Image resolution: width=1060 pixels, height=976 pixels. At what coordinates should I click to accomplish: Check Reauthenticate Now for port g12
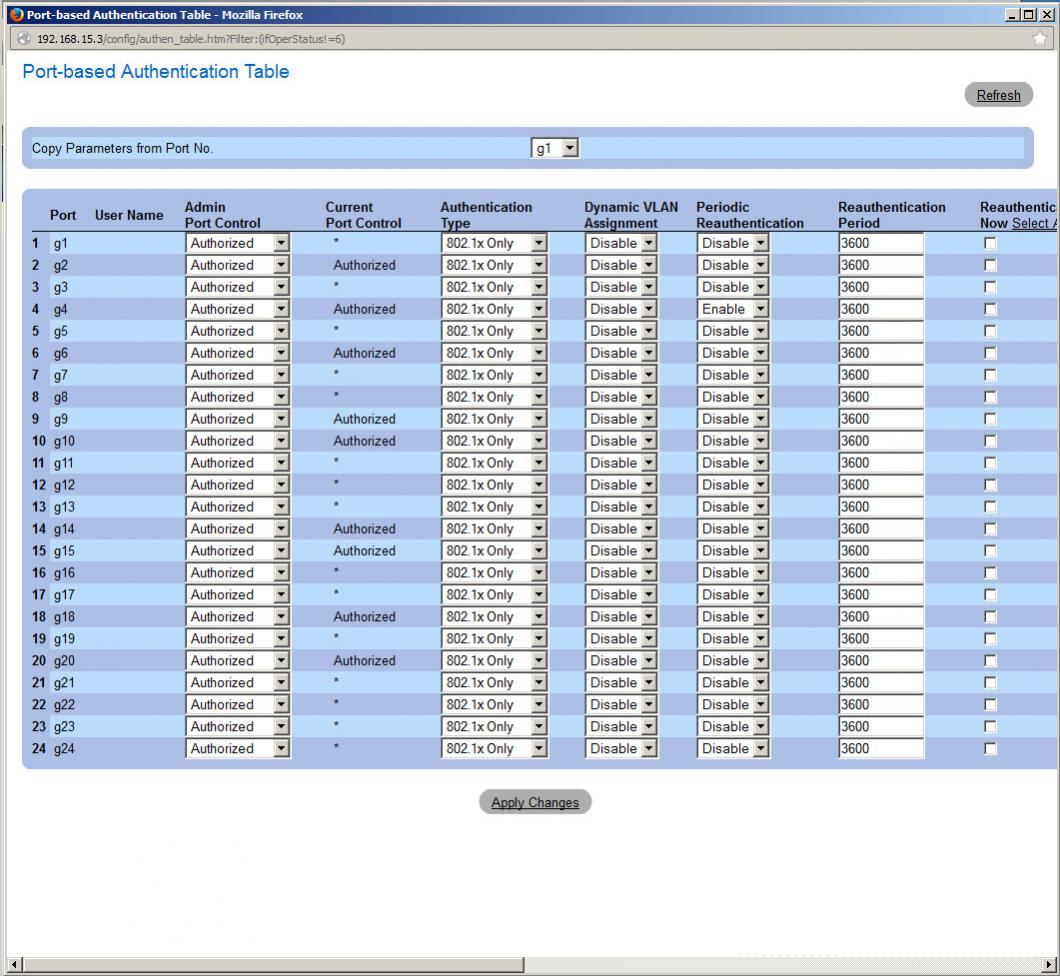coord(990,485)
